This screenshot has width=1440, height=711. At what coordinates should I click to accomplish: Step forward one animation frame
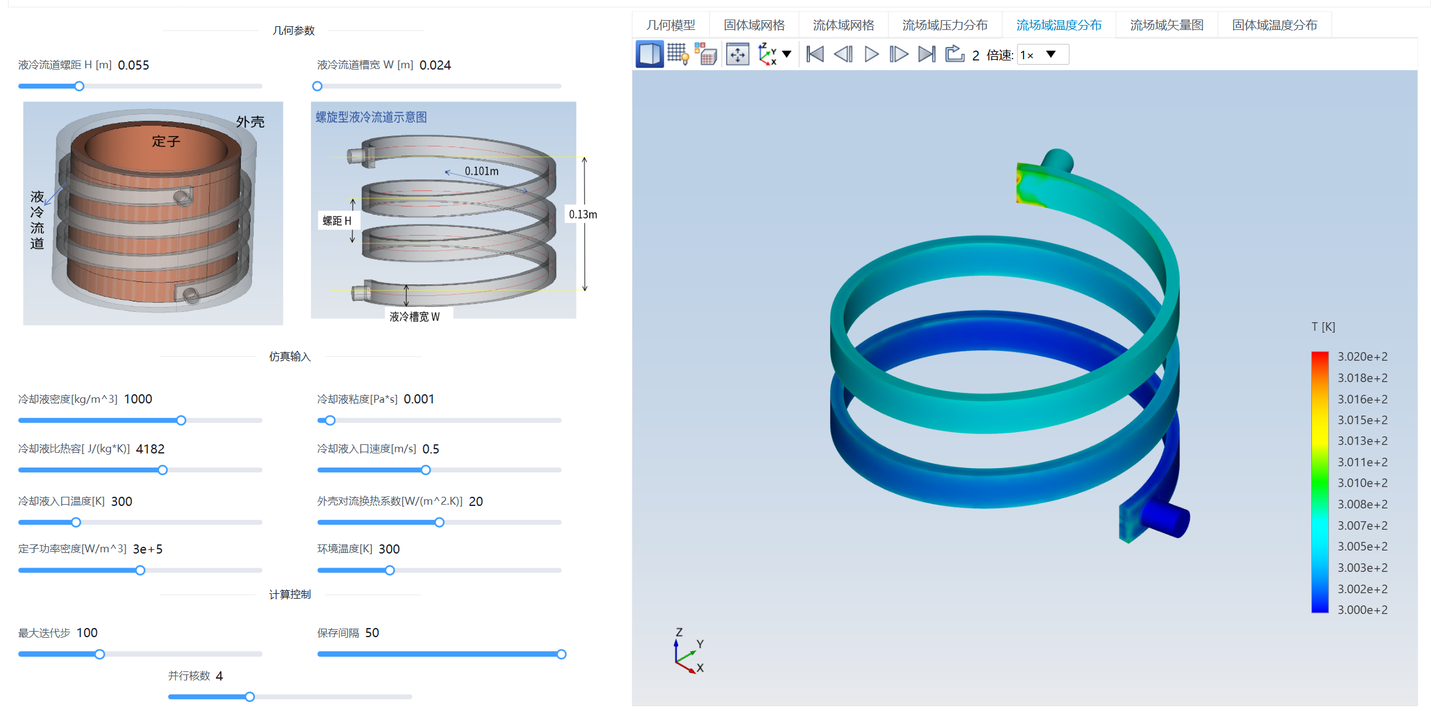[x=899, y=54]
